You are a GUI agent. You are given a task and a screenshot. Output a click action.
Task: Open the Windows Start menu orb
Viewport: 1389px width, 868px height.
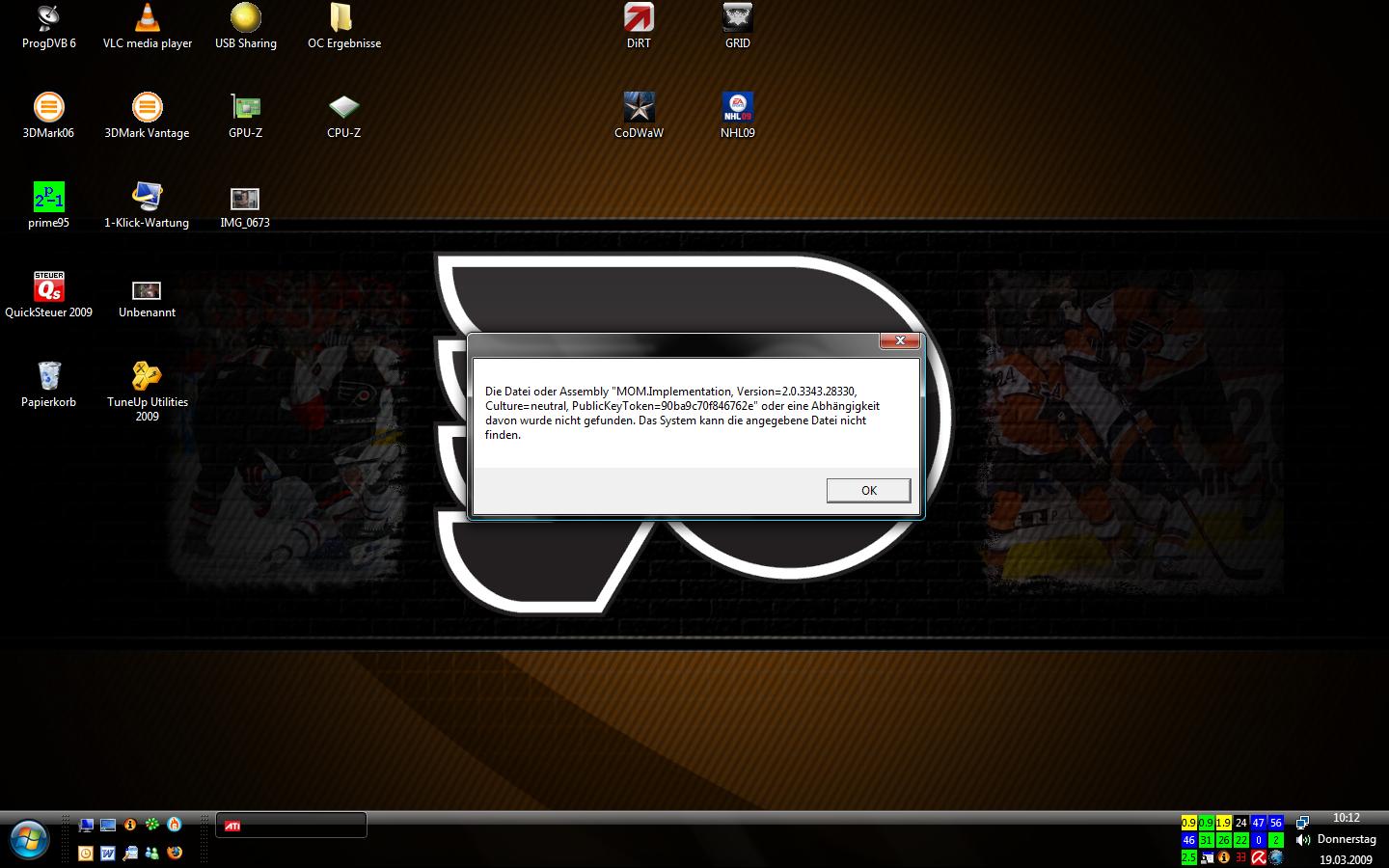tap(29, 839)
